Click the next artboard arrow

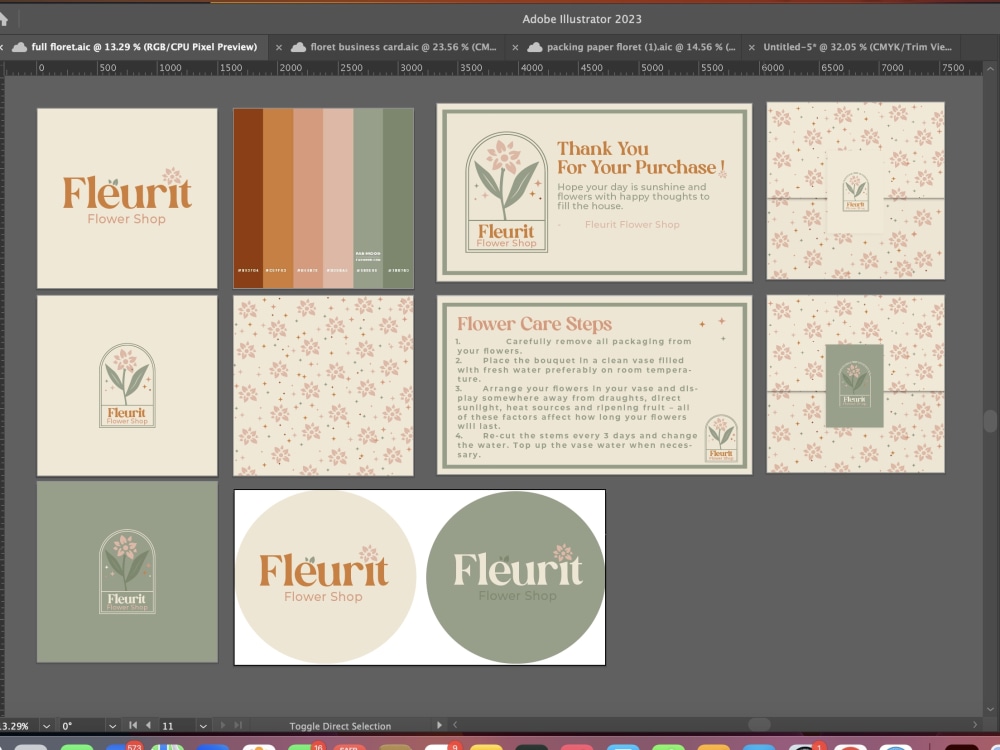[222, 725]
